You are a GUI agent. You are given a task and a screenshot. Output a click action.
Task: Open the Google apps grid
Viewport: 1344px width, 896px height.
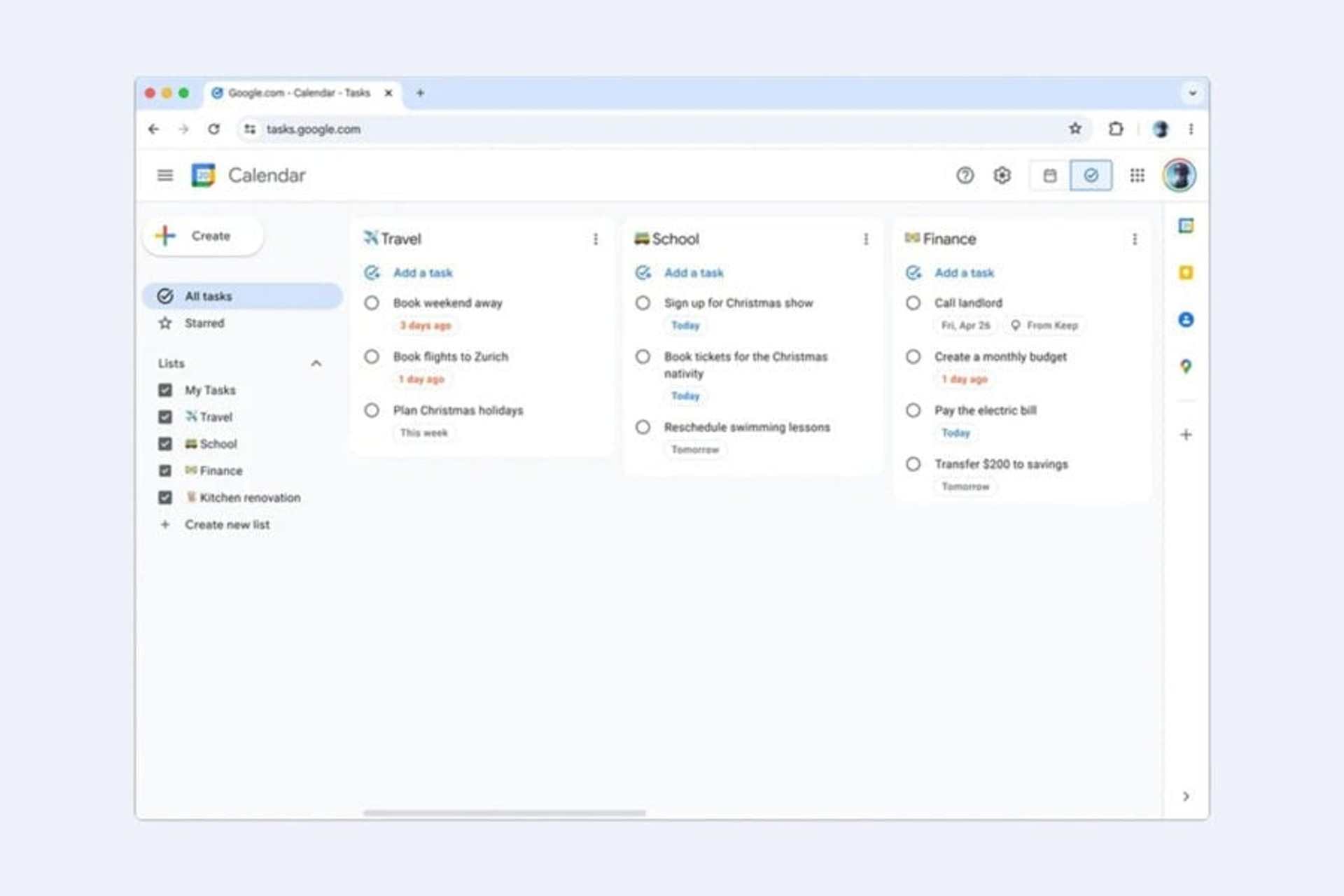click(1137, 176)
